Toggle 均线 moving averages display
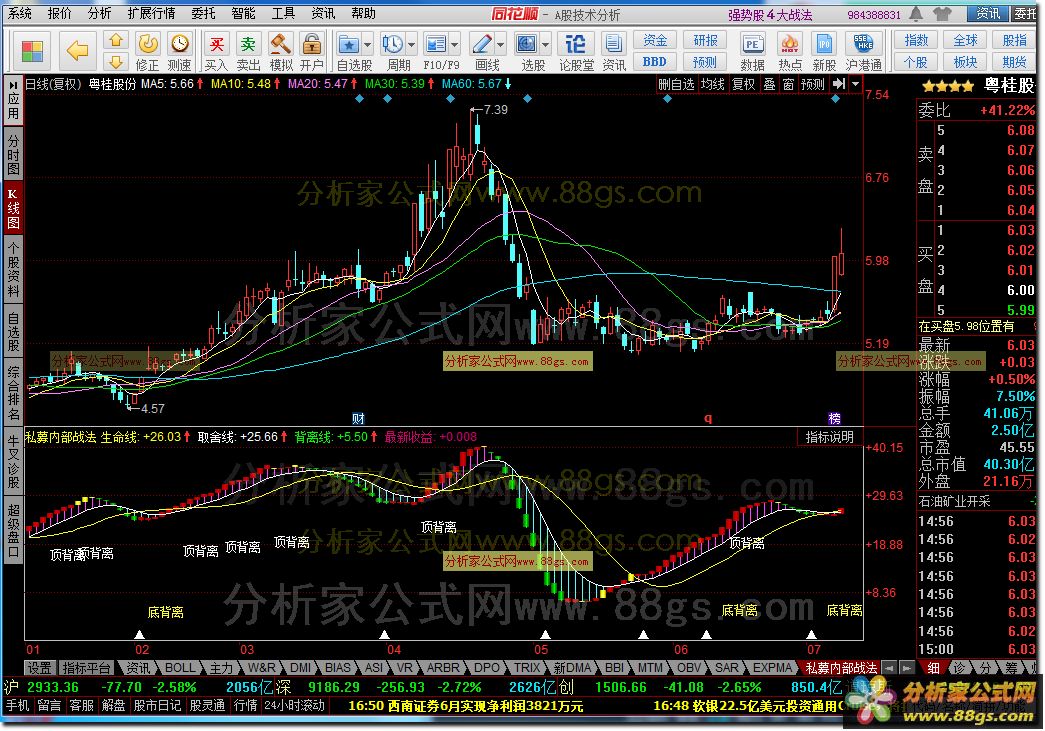Screen dimensions: 1045x731 (x=712, y=85)
